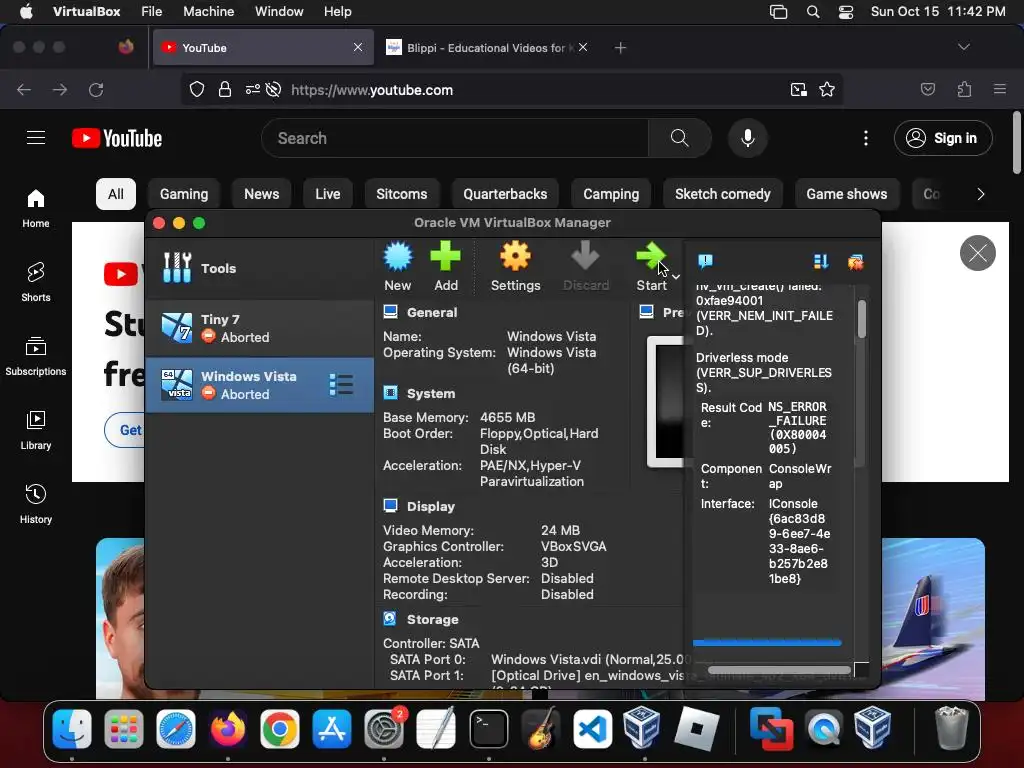This screenshot has height=768, width=1024.
Task: Click the Firefox tracking protection shield icon
Action: click(197, 89)
